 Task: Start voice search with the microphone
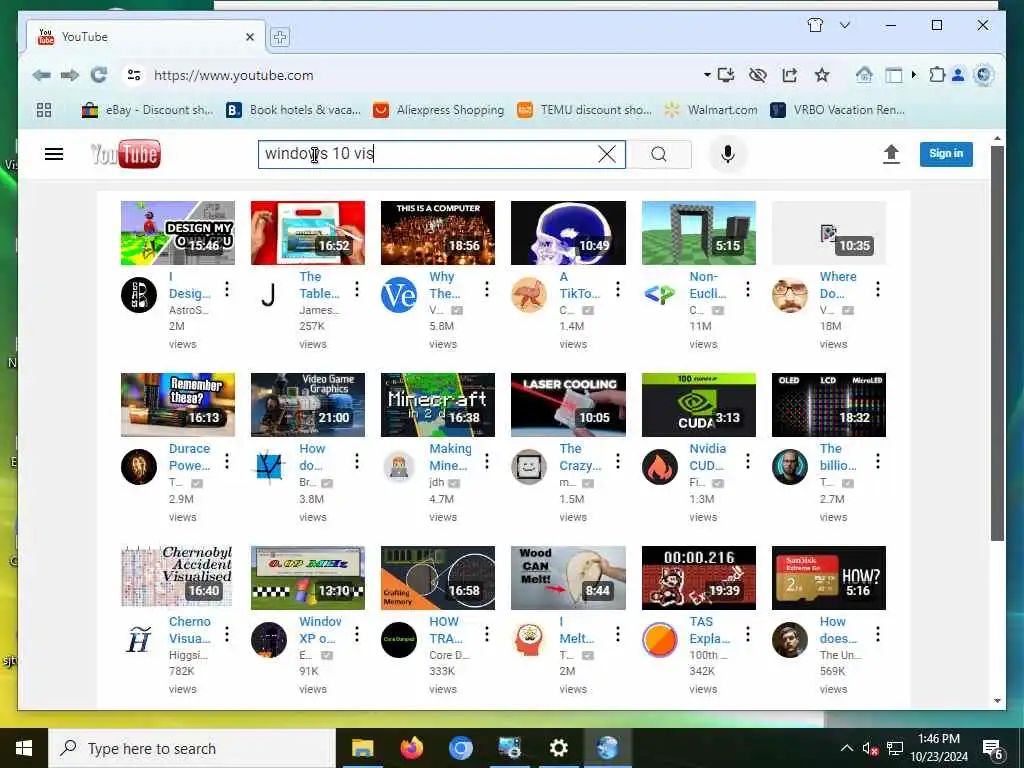728,154
